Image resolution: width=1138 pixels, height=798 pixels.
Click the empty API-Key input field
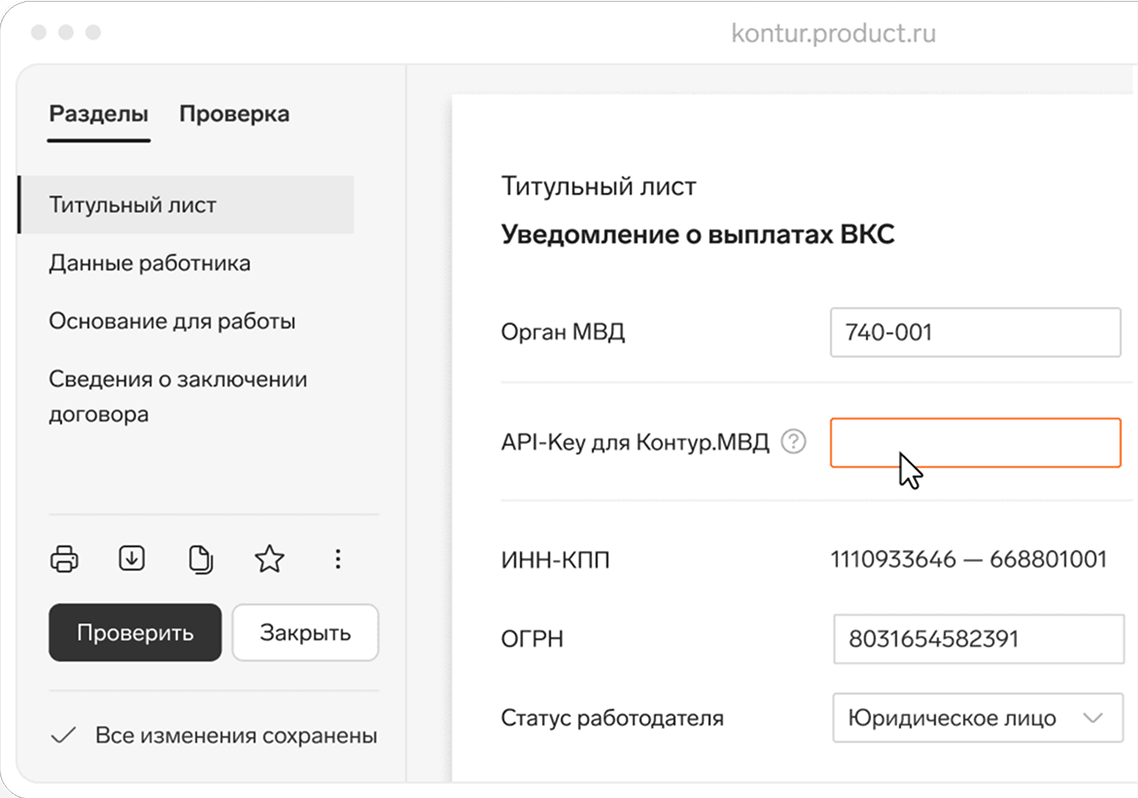click(x=975, y=442)
